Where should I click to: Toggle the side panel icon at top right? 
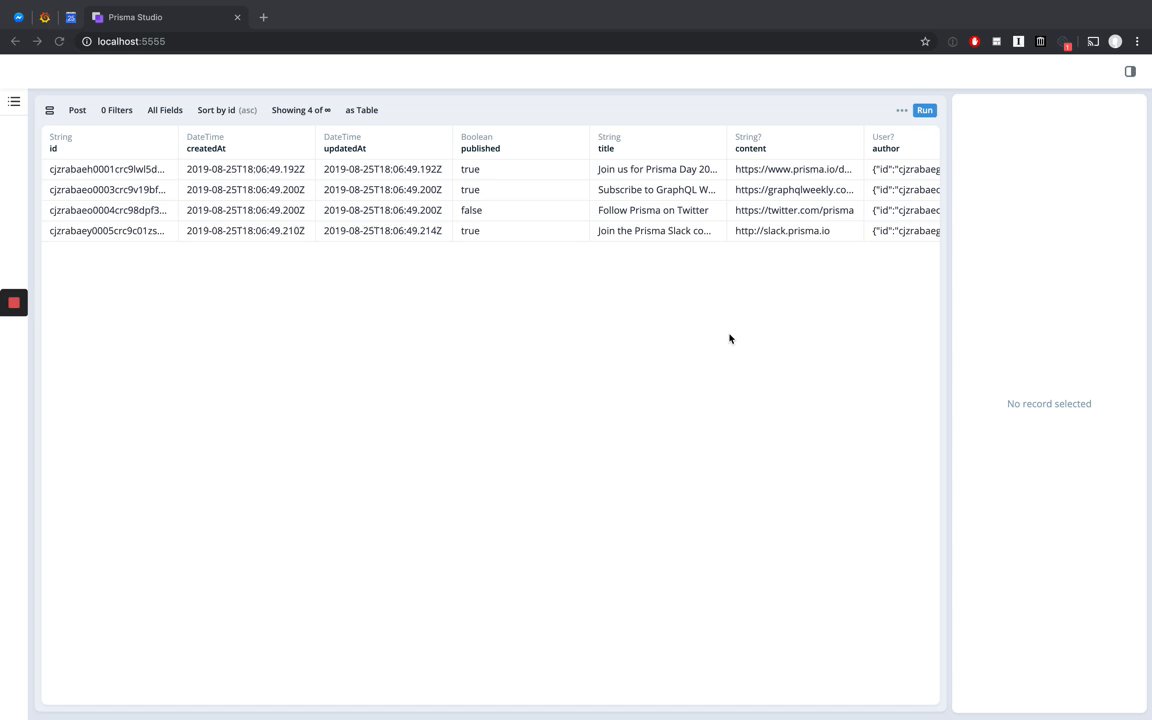[1130, 71]
